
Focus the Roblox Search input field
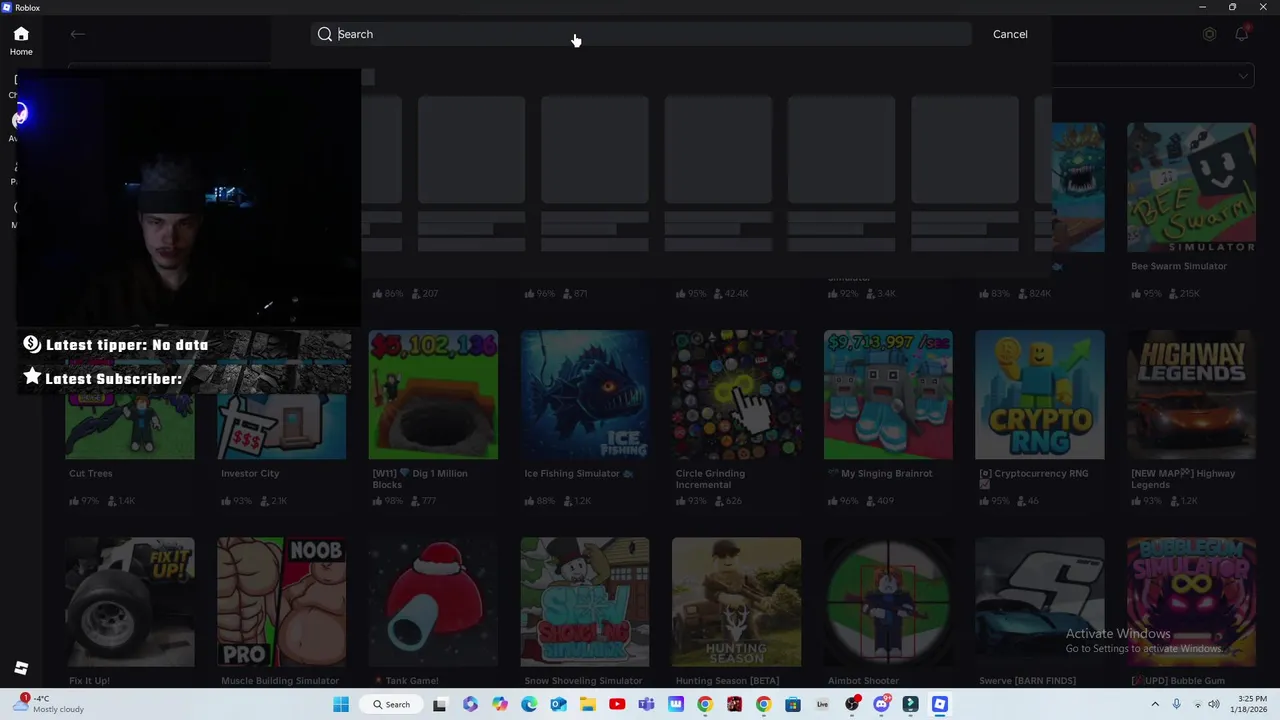click(x=640, y=34)
